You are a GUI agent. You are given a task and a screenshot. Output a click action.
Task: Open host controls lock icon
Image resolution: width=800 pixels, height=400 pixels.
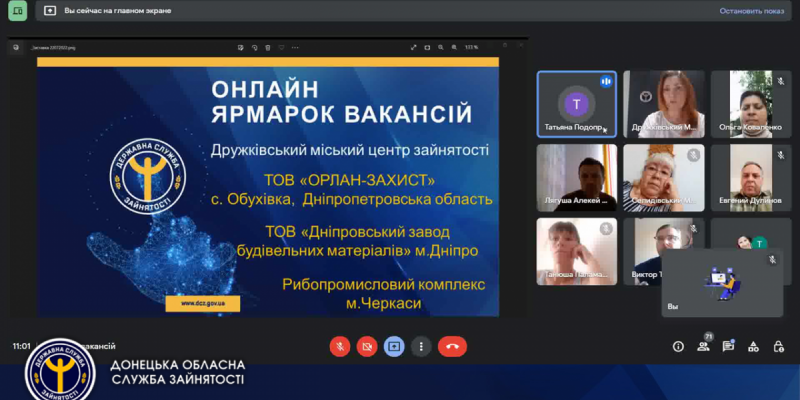(779, 346)
